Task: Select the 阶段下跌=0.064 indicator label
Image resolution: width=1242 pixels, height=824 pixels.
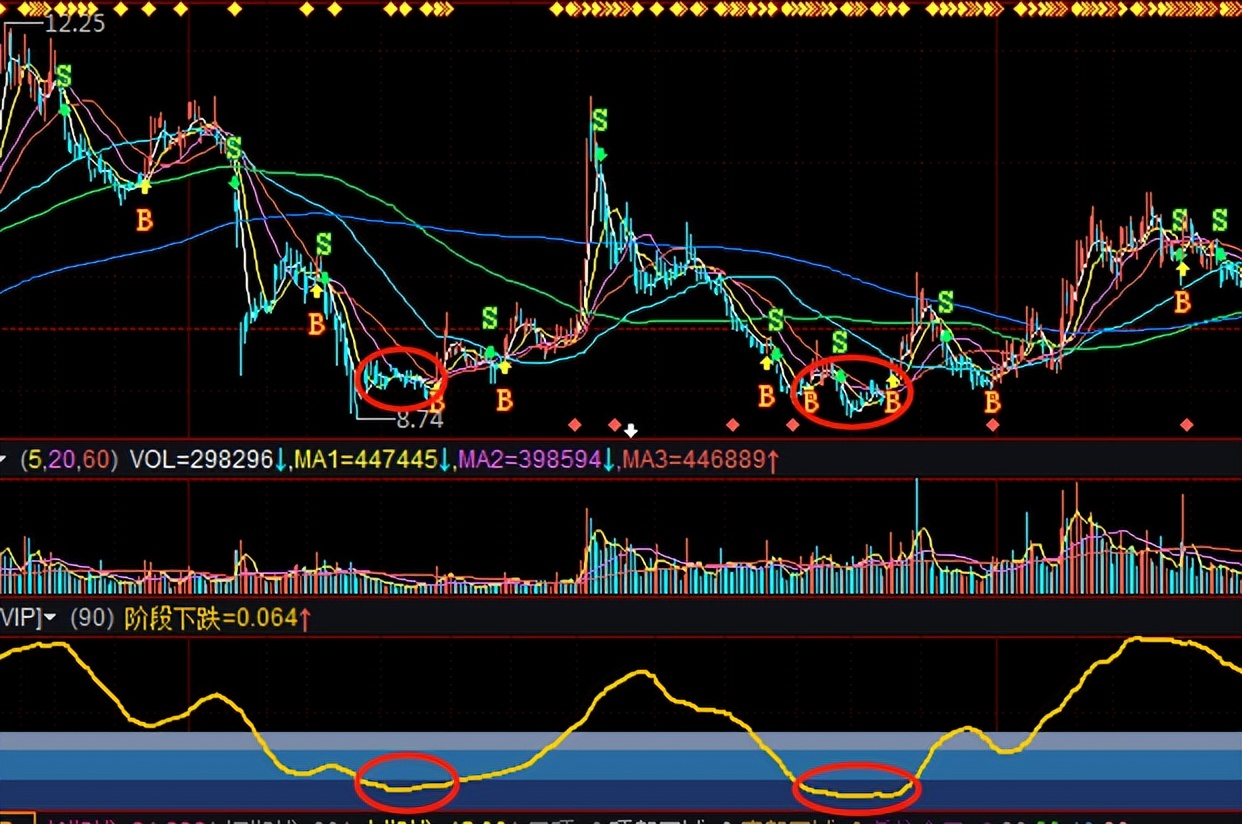Action: (211, 619)
